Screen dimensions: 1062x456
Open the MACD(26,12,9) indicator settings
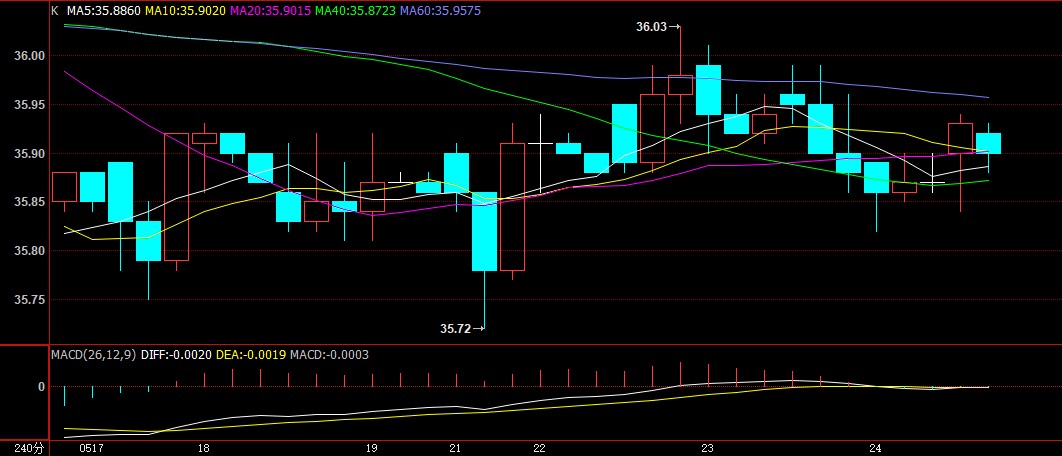pyautogui.click(x=93, y=354)
